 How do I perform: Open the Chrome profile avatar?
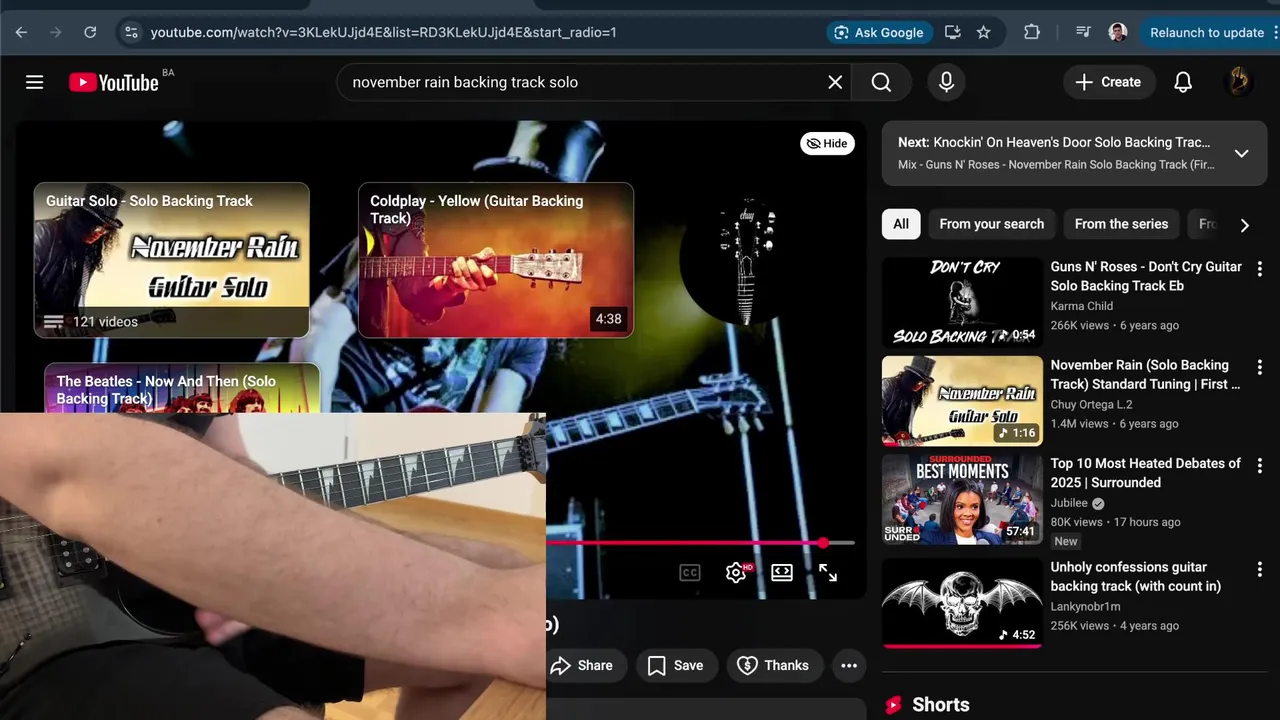1118,32
